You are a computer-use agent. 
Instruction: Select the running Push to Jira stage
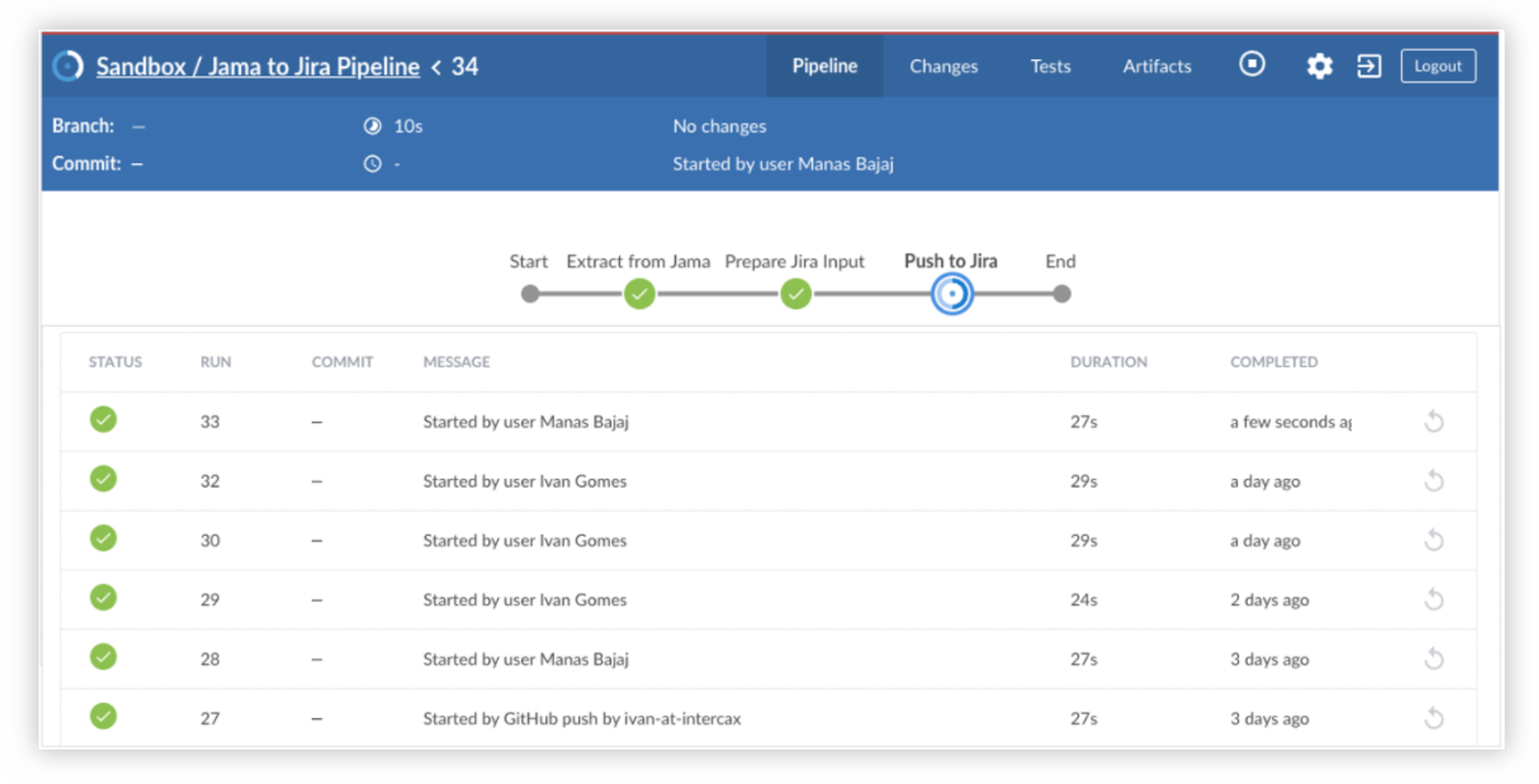pos(952,294)
